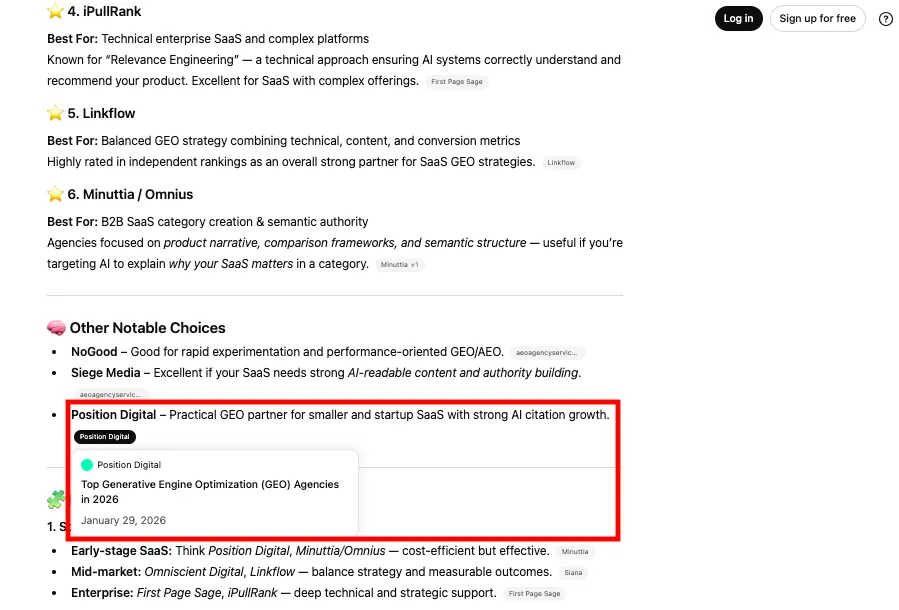Click the help question mark icon
The height and width of the screenshot is (610, 899).
coord(885,19)
